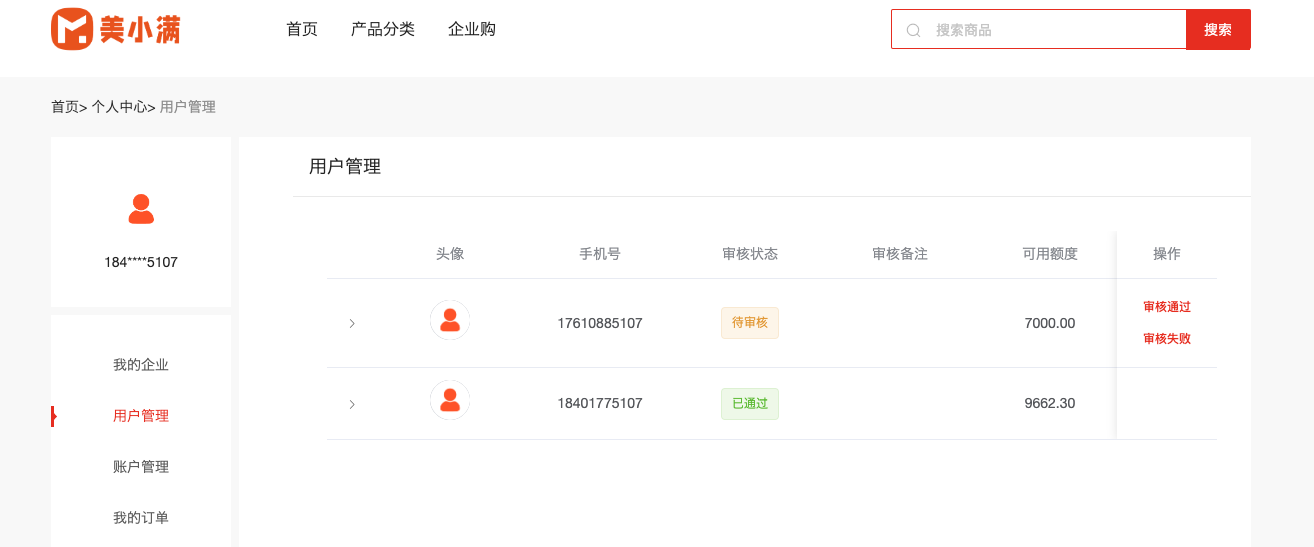The image size is (1314, 547).
Task: Click the profile avatar above 184****5107
Action: (141, 209)
